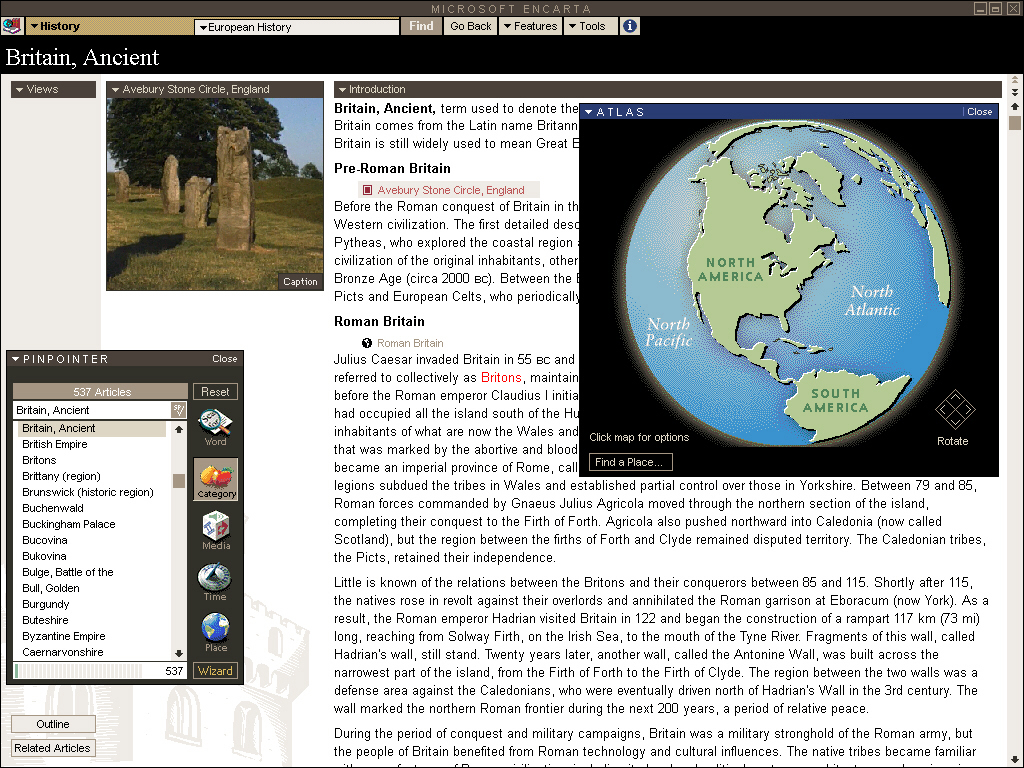Click Reset in Pinpointer
Screen dimensions: 1024x768
coord(215,392)
